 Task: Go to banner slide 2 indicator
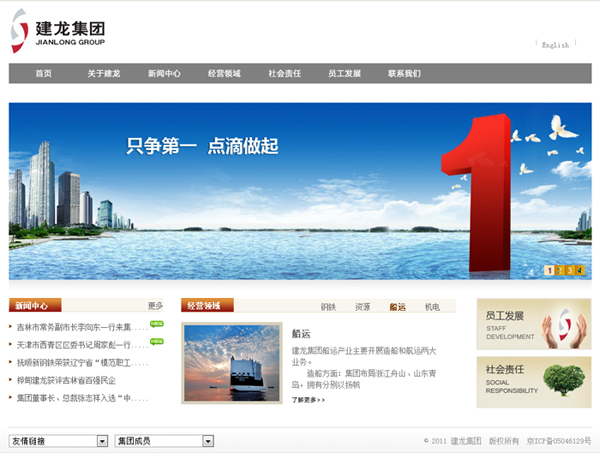pyautogui.click(x=558, y=270)
